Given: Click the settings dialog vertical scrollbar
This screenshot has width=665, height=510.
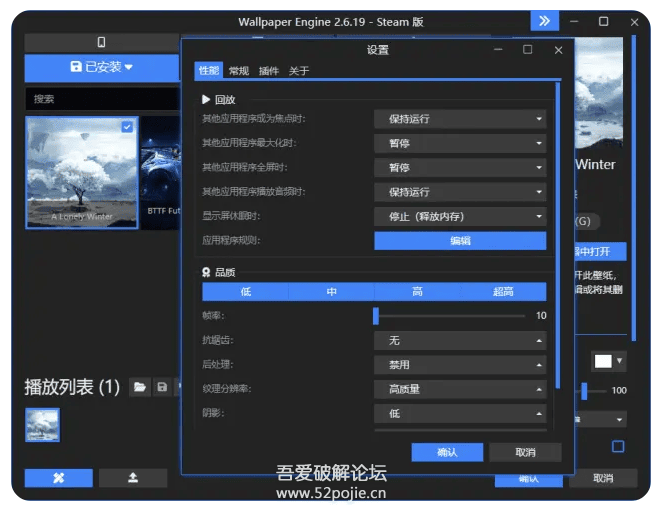Looking at the screenshot, I should click(x=557, y=235).
